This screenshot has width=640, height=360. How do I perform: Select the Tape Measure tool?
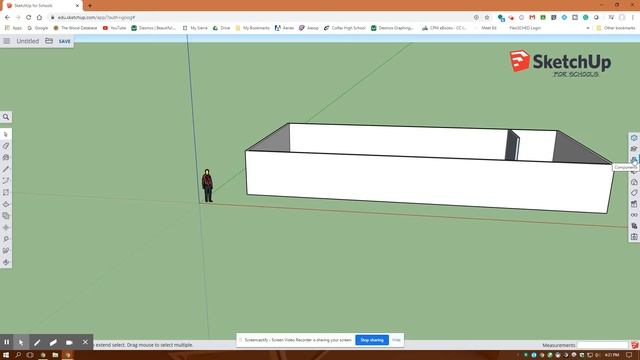coord(6,239)
